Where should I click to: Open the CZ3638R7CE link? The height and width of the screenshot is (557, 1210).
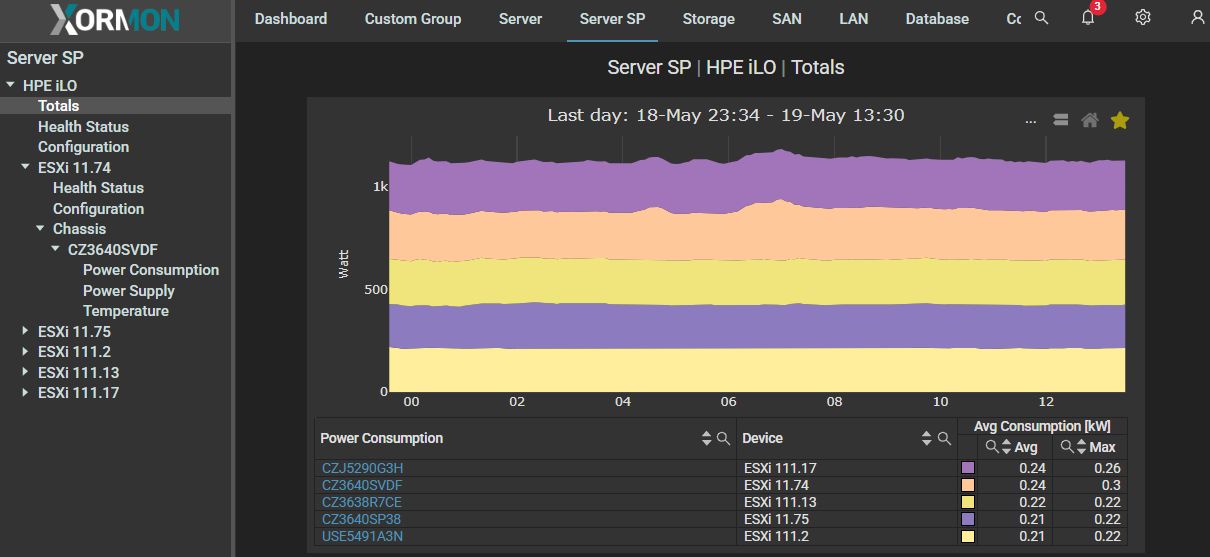tap(361, 502)
